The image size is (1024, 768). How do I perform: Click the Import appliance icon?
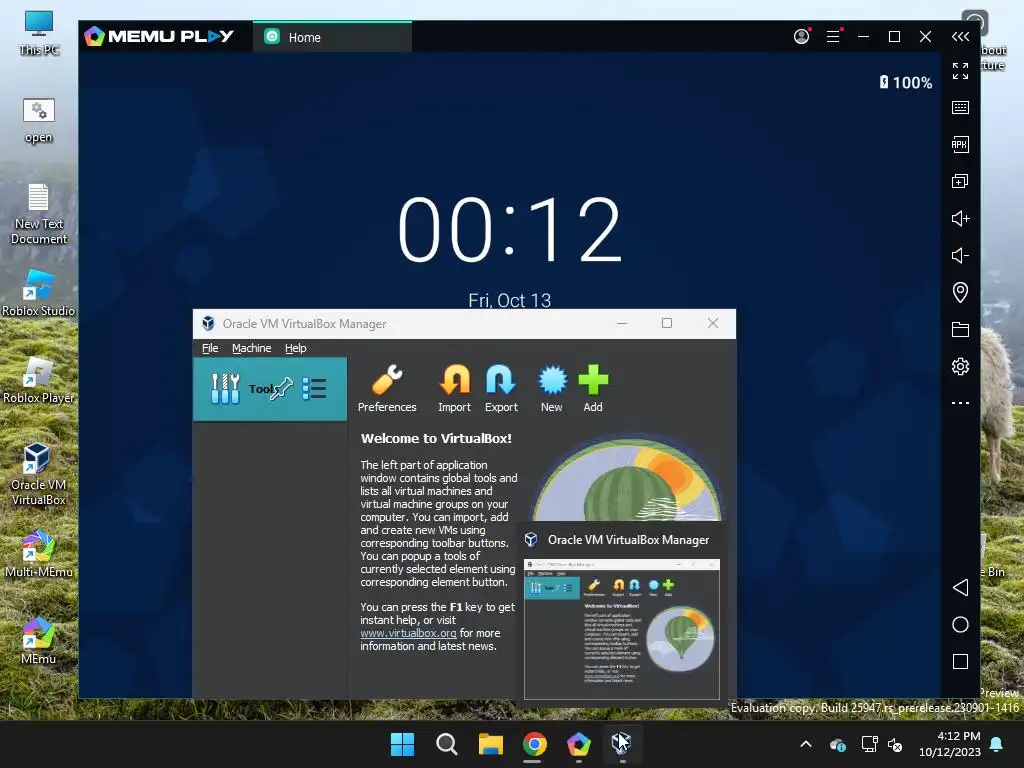point(455,389)
